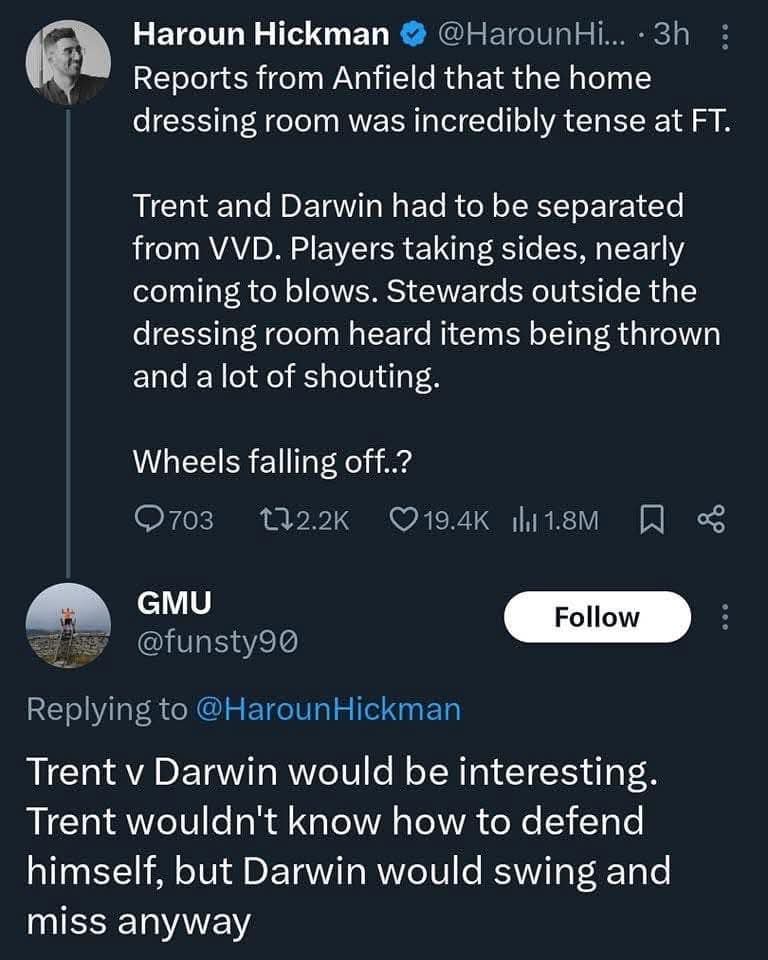768x960 pixels.
Task: Like the tweet via the heart icon
Action: coord(401,519)
